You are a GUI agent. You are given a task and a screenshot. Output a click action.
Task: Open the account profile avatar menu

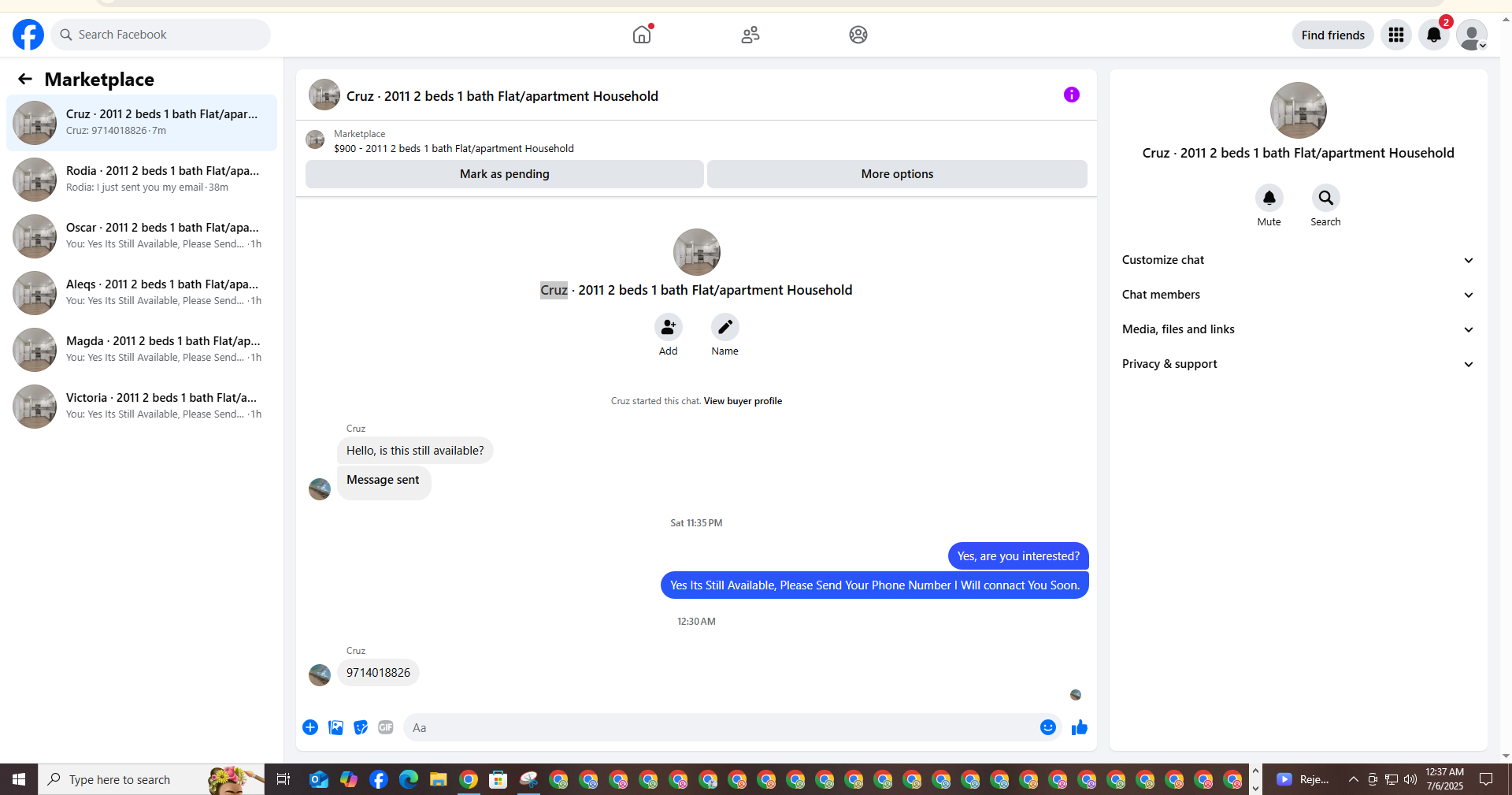(x=1472, y=35)
